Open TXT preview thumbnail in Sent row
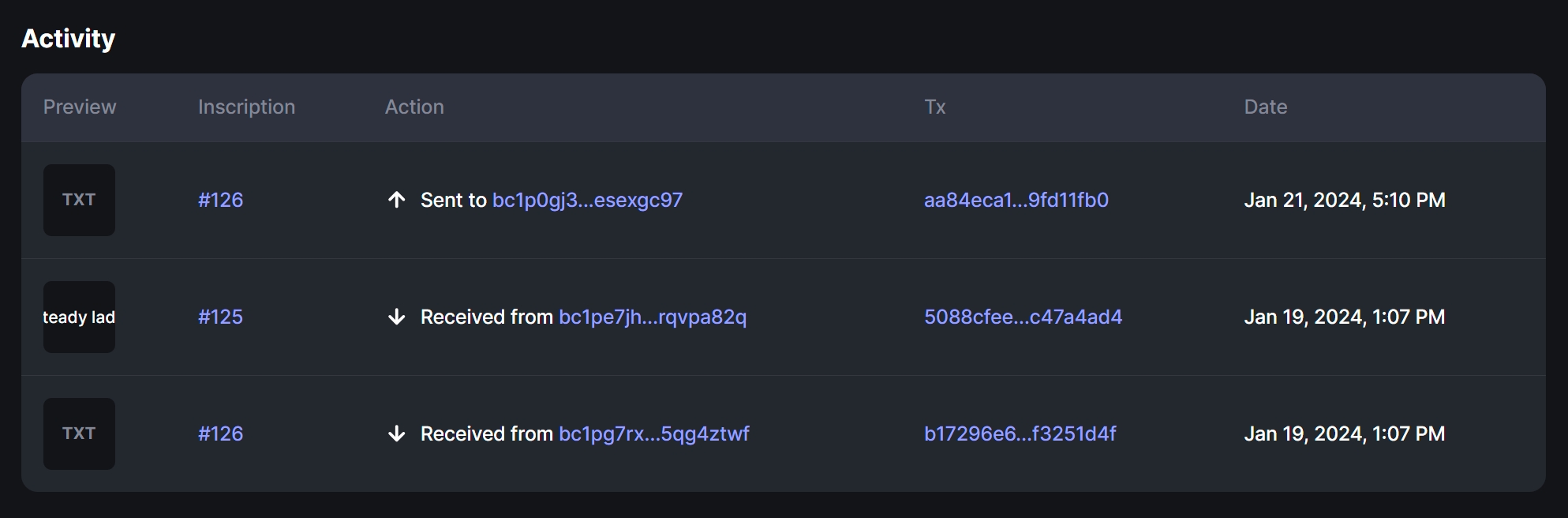 click(79, 200)
